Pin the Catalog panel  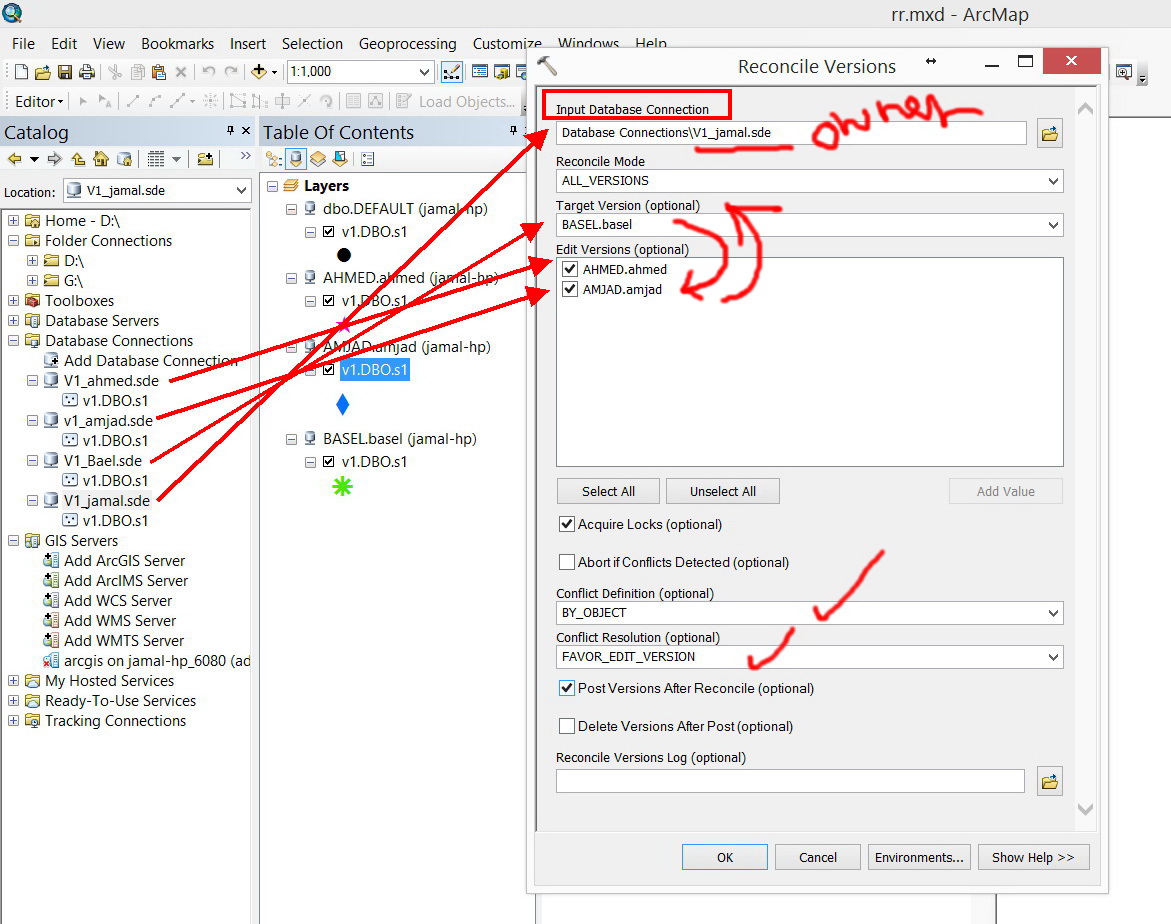(x=231, y=131)
